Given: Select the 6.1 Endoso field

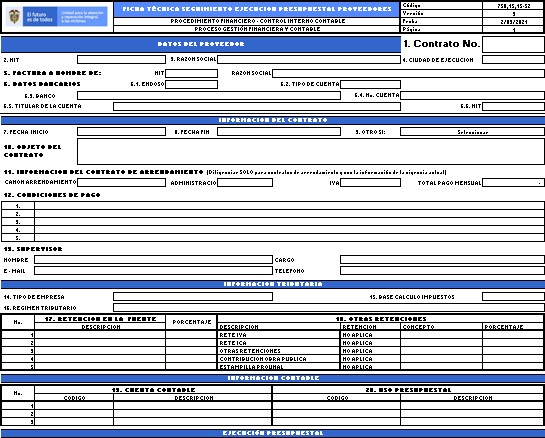Looking at the screenshot, I should tap(192, 84).
